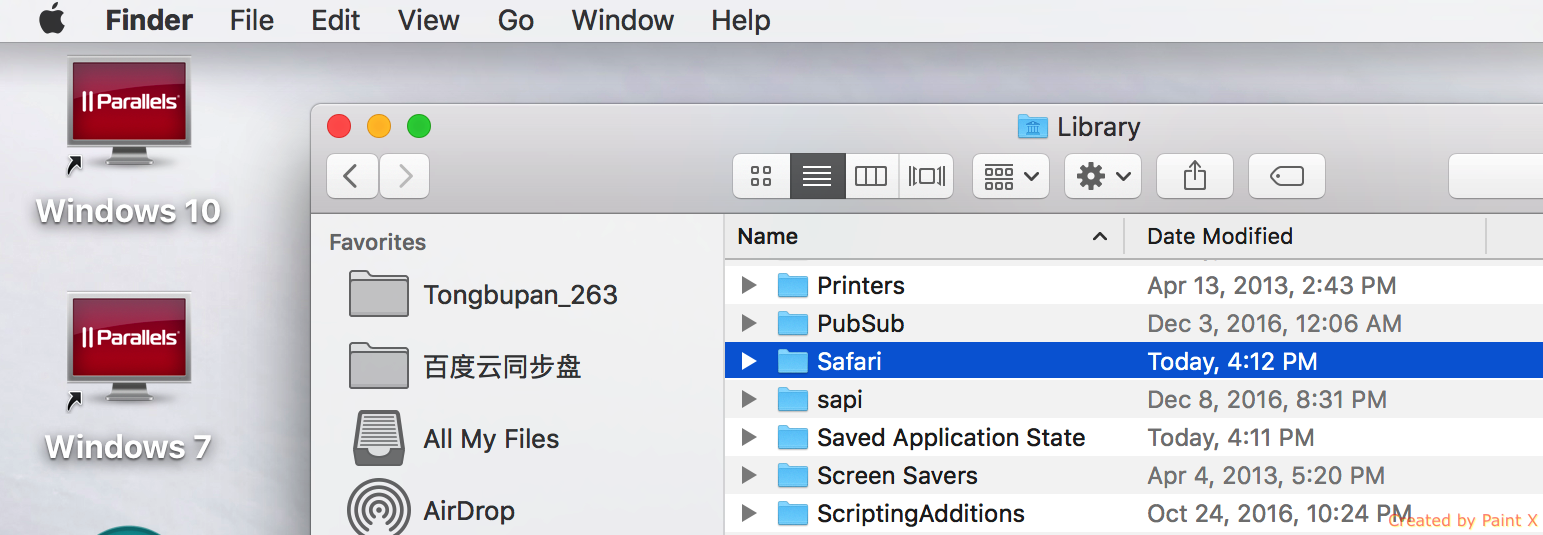This screenshot has width=1543, height=535.
Task: Expand the sapi folder
Action: pyautogui.click(x=748, y=400)
